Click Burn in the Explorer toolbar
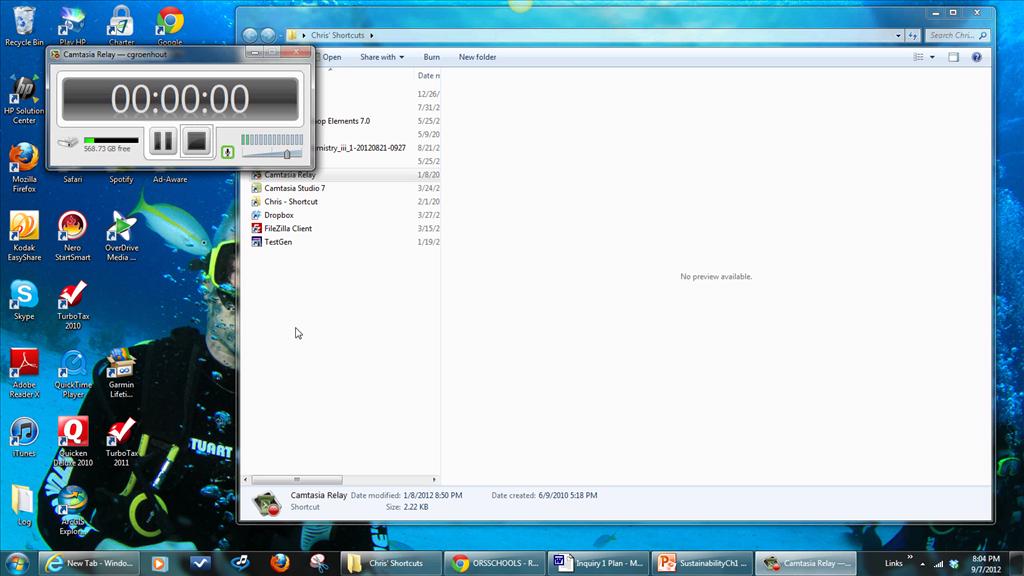 tap(432, 57)
